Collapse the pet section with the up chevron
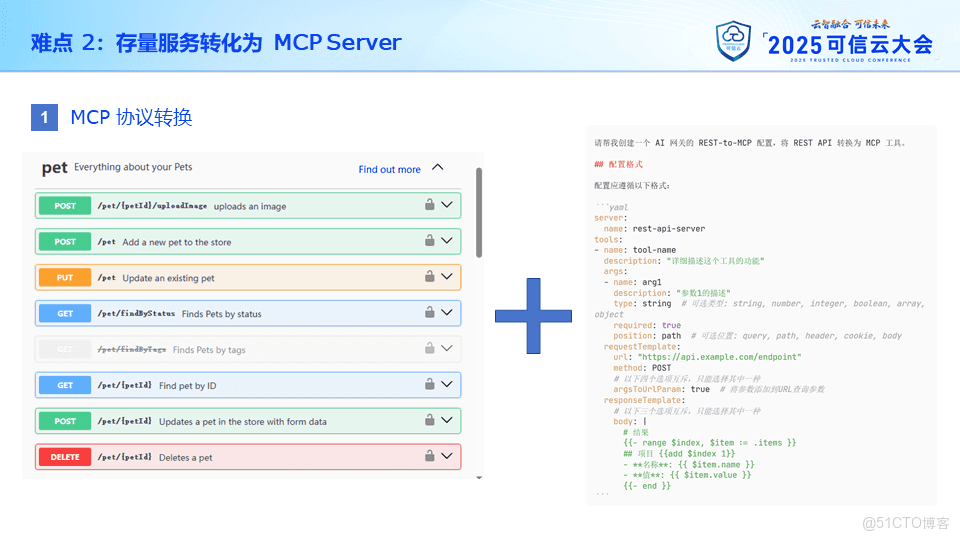The image size is (960, 540). click(438, 167)
